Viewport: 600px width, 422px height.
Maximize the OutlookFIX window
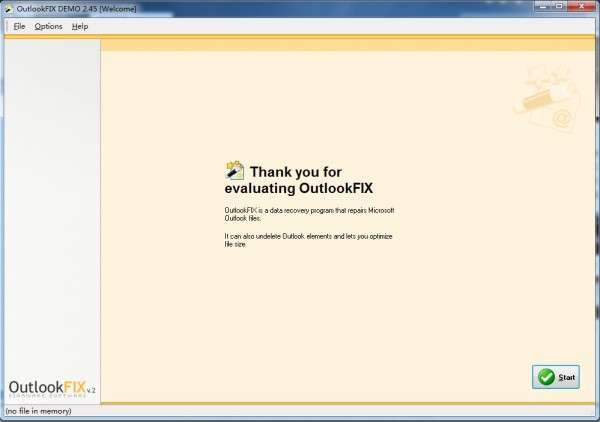(559, 6)
